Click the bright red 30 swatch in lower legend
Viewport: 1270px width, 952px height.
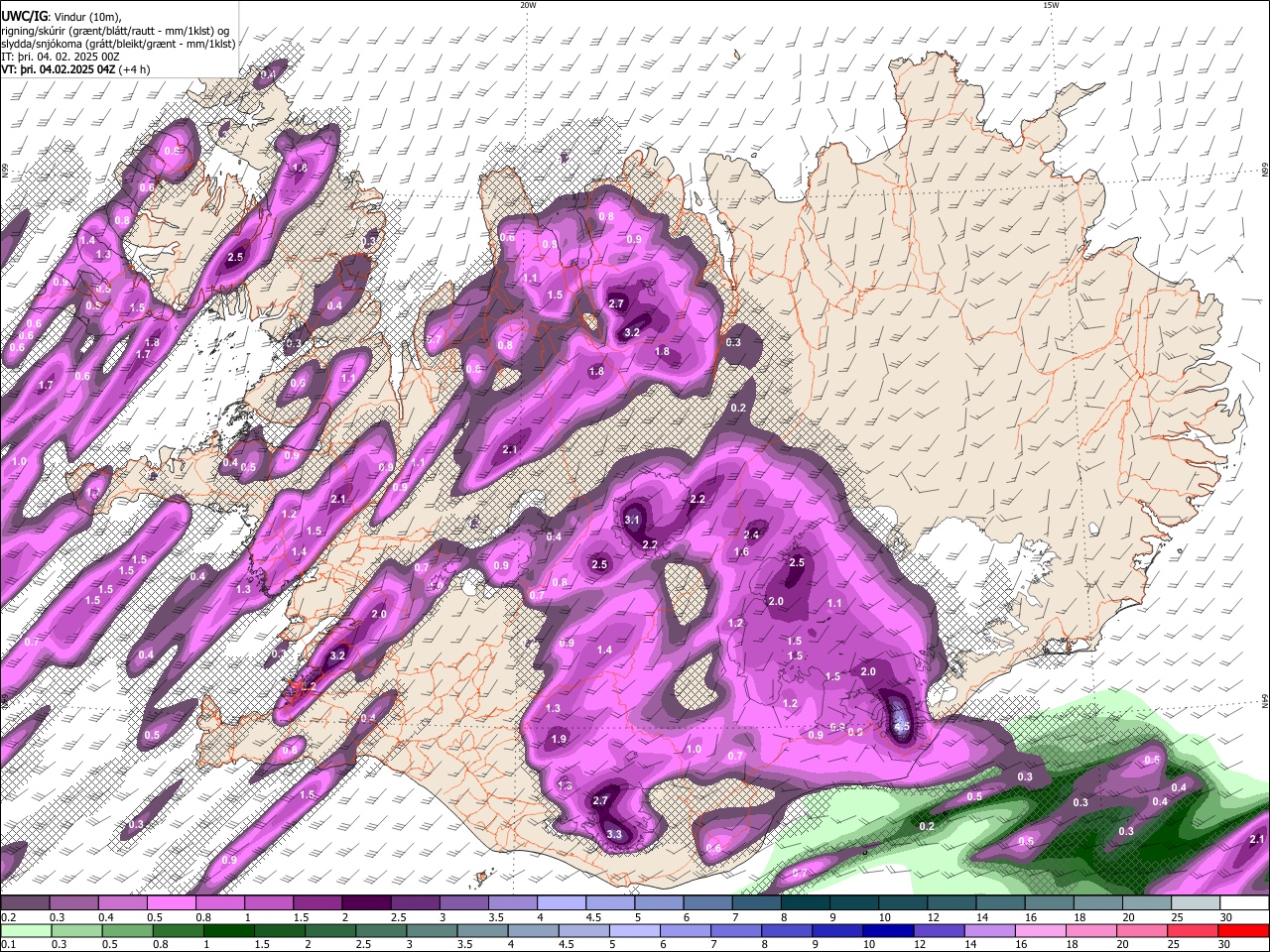coord(1244,930)
